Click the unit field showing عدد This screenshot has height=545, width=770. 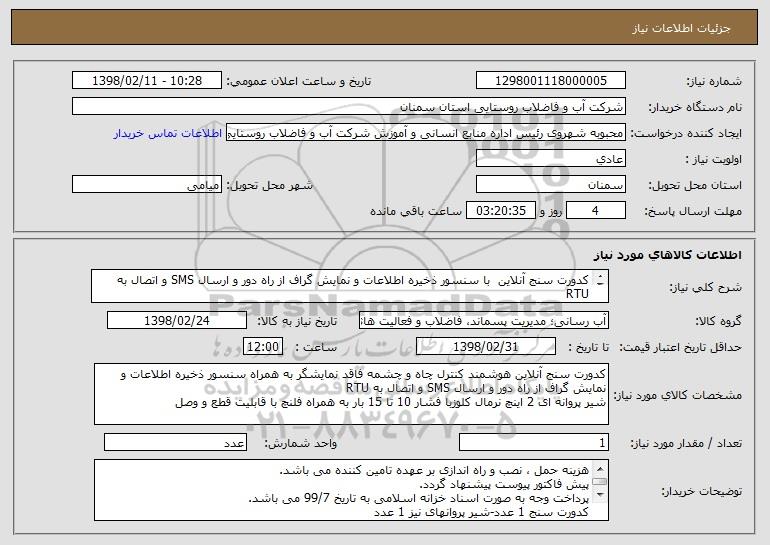(x=175, y=442)
